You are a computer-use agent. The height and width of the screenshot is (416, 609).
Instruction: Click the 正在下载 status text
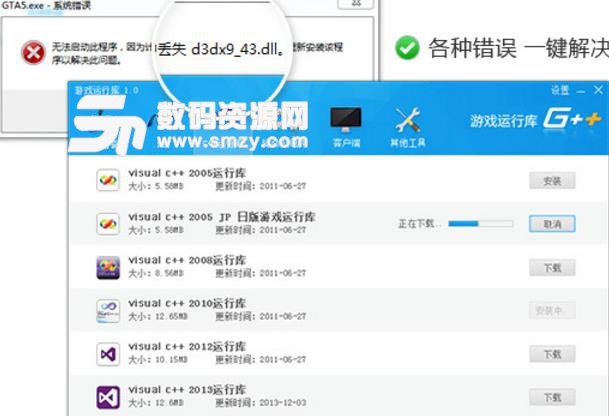tap(419, 224)
